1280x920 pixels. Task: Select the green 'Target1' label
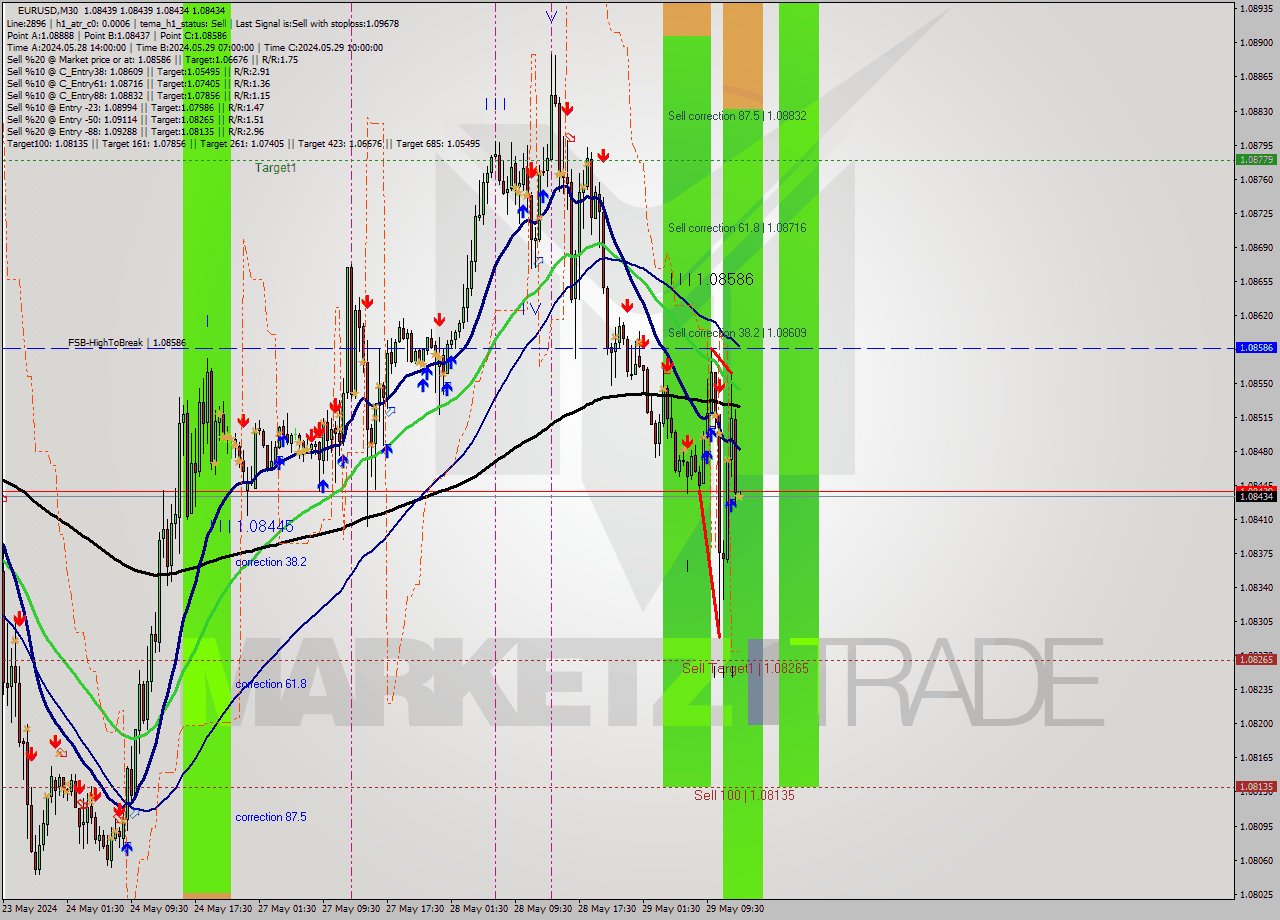click(275, 168)
